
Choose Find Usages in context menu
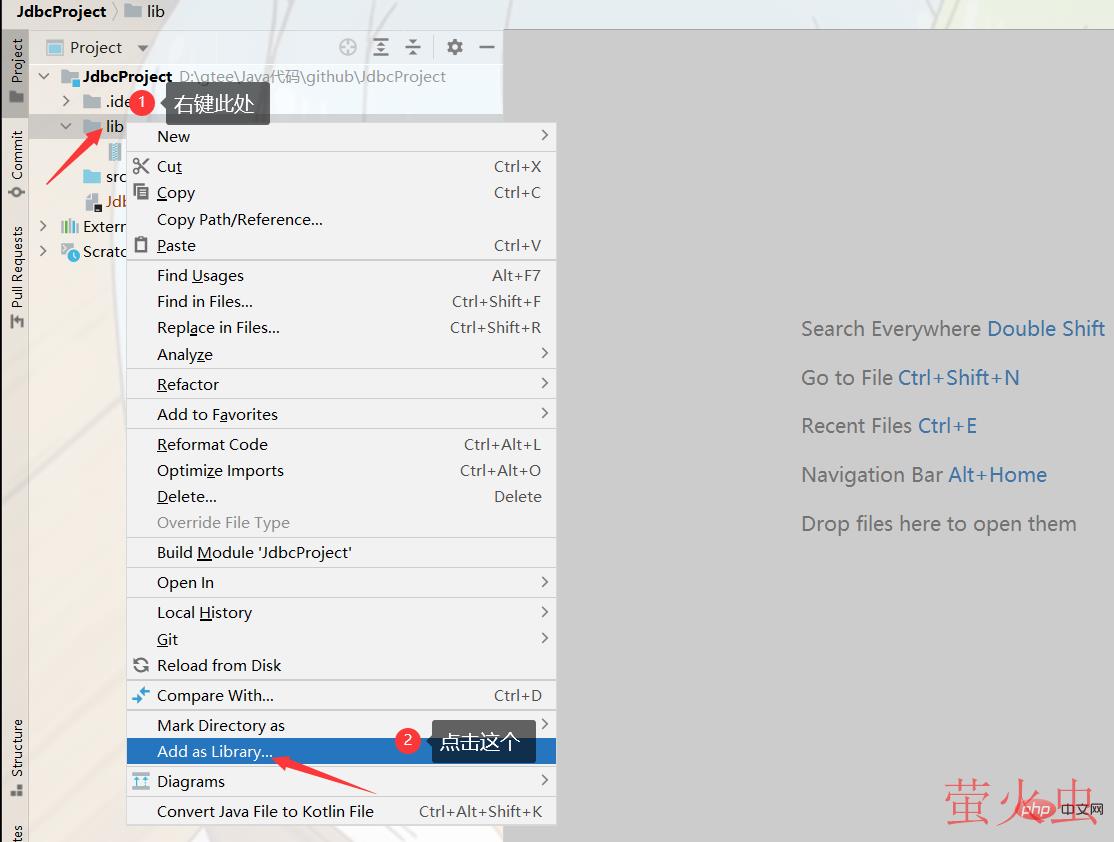pos(200,275)
